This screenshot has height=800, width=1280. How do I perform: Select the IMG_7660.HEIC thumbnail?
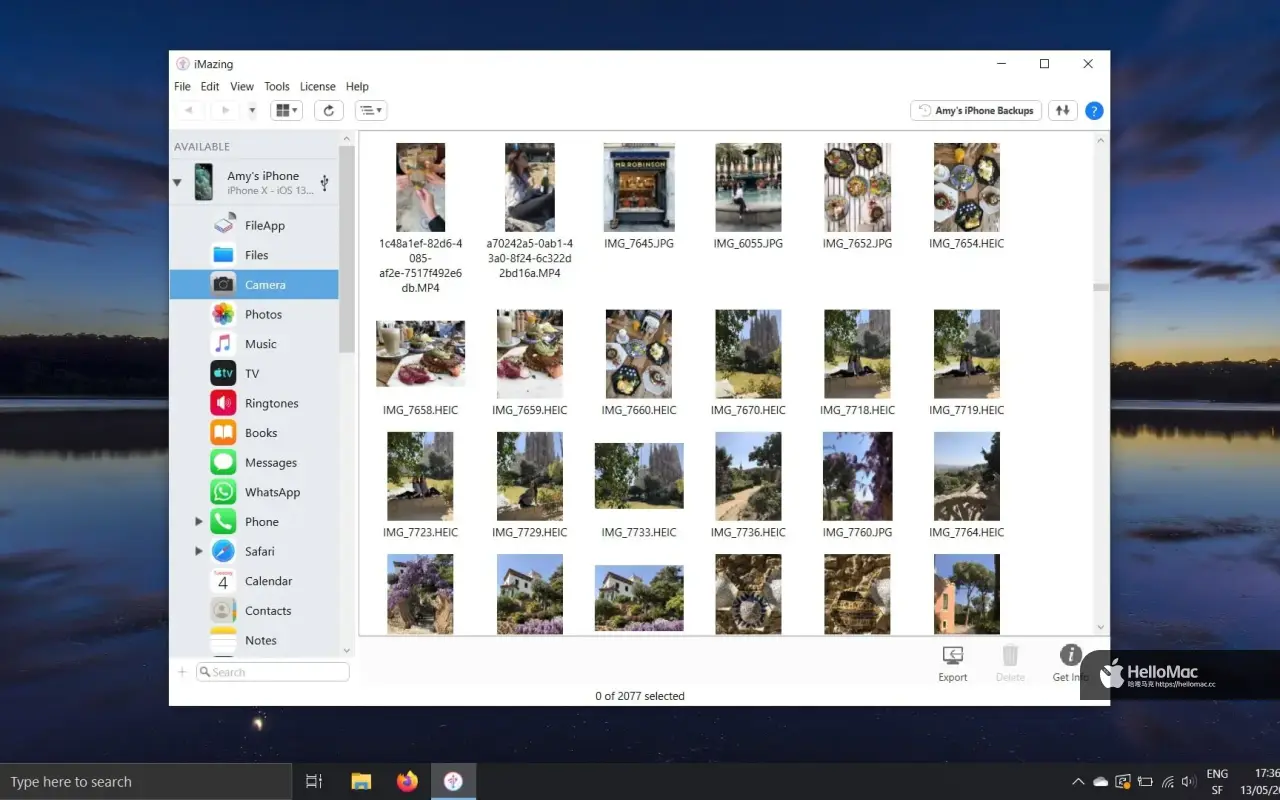pos(639,354)
